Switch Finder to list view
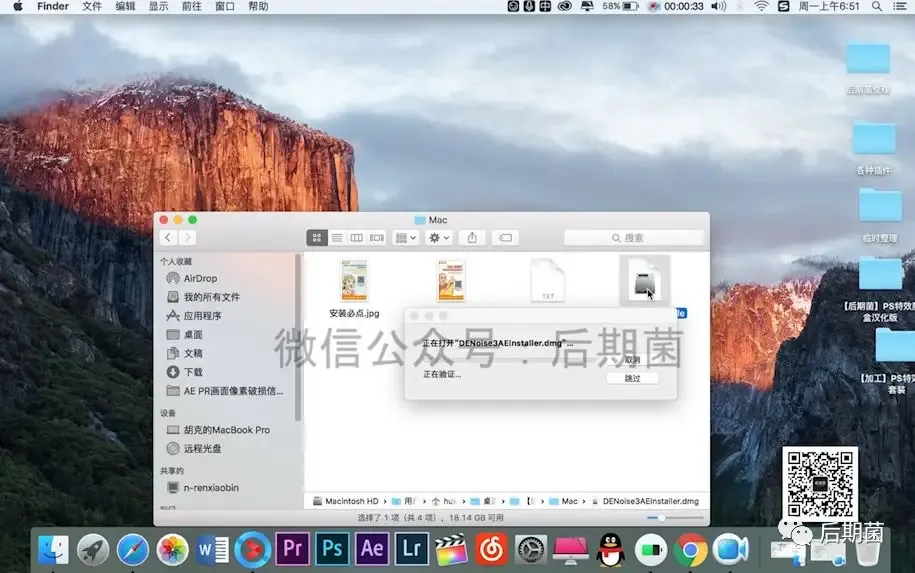 (337, 237)
